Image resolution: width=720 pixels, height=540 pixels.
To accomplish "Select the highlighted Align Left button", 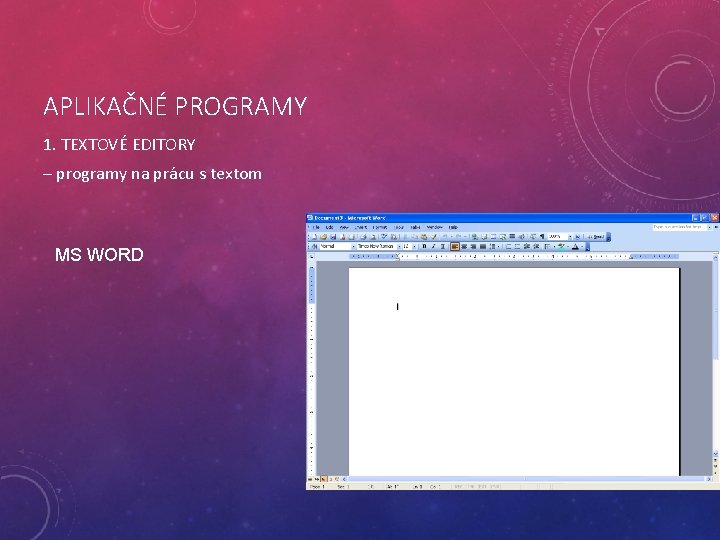I will [455, 247].
